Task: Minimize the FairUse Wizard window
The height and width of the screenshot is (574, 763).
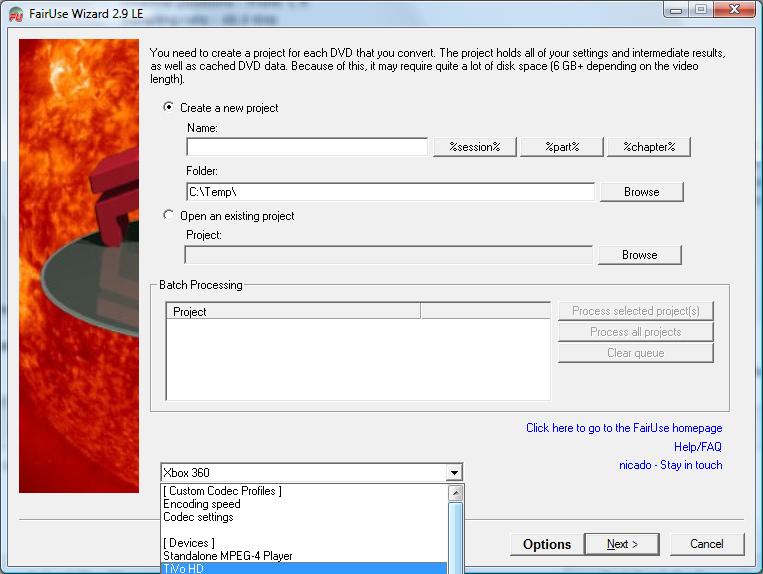Action: 676,10
